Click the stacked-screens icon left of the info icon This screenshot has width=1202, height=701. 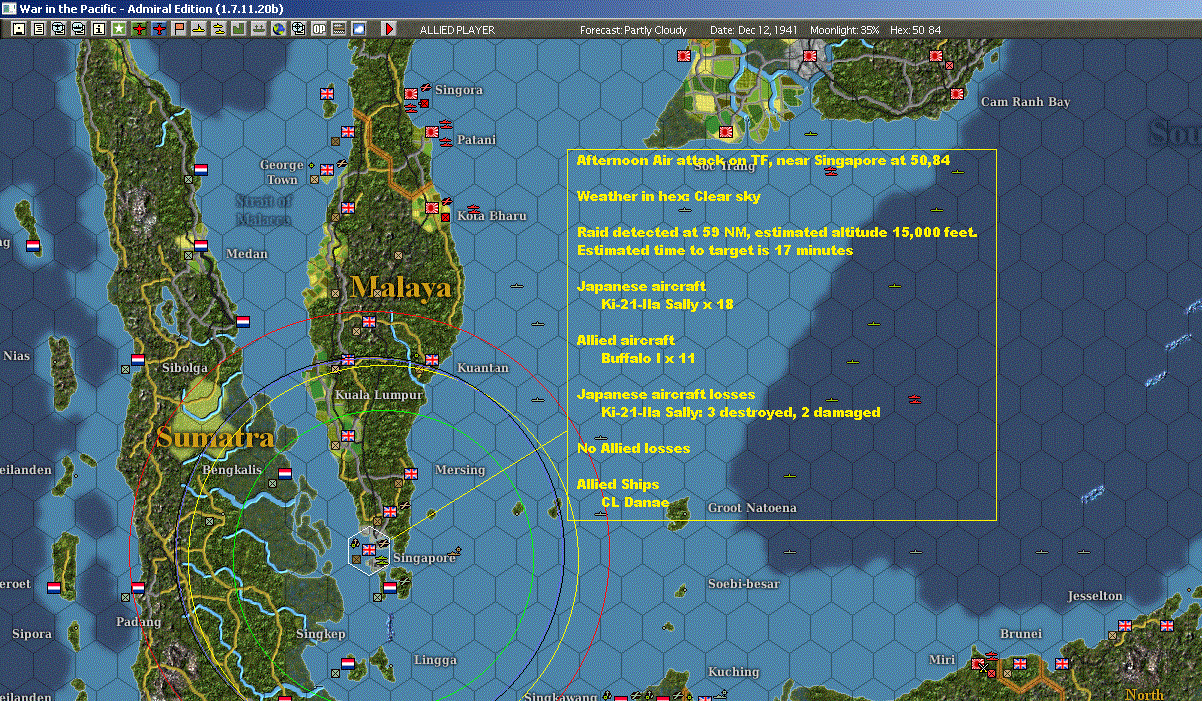78,29
